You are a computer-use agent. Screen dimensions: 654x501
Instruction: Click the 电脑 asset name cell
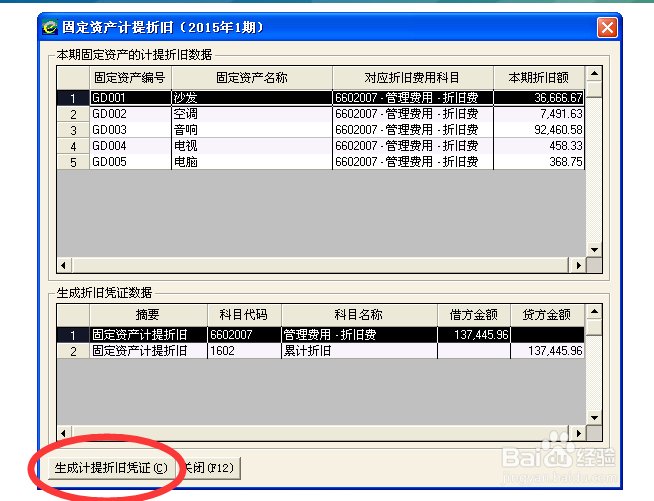click(252, 162)
